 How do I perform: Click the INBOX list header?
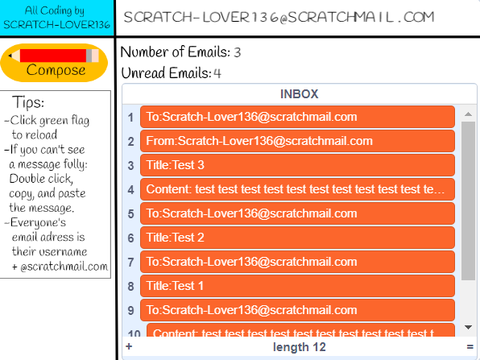[299, 94]
